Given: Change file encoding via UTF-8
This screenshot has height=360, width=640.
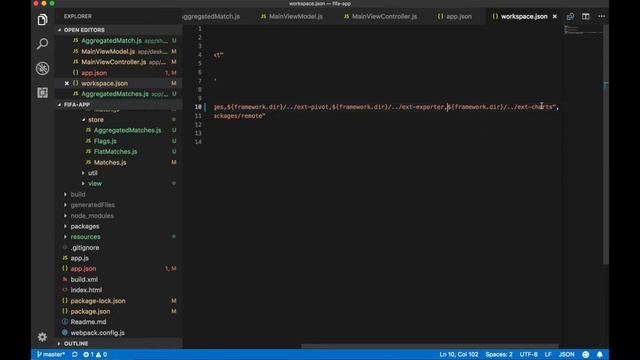Looking at the screenshot, I should point(528,354).
